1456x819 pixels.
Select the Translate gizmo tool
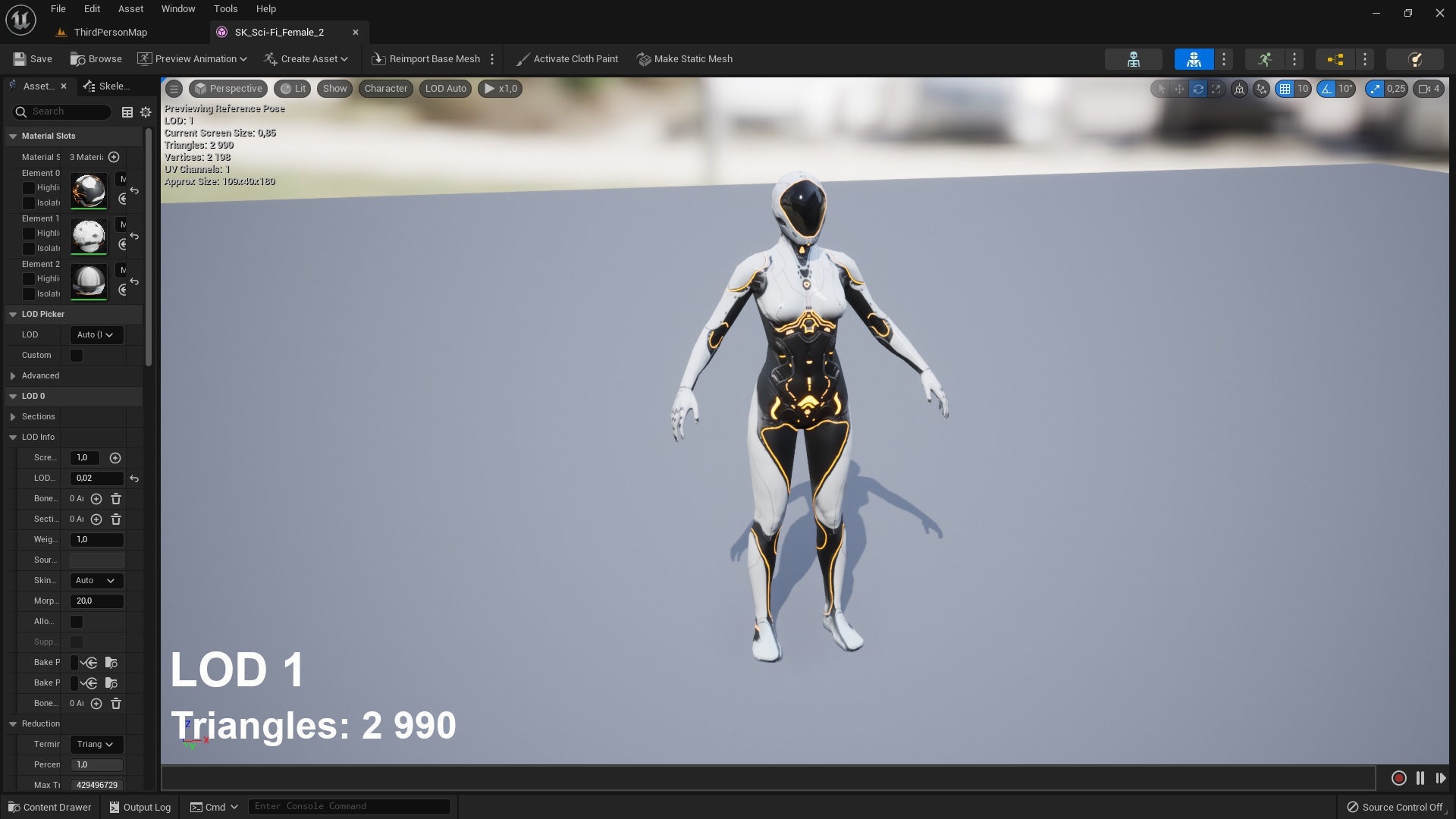tap(1179, 89)
